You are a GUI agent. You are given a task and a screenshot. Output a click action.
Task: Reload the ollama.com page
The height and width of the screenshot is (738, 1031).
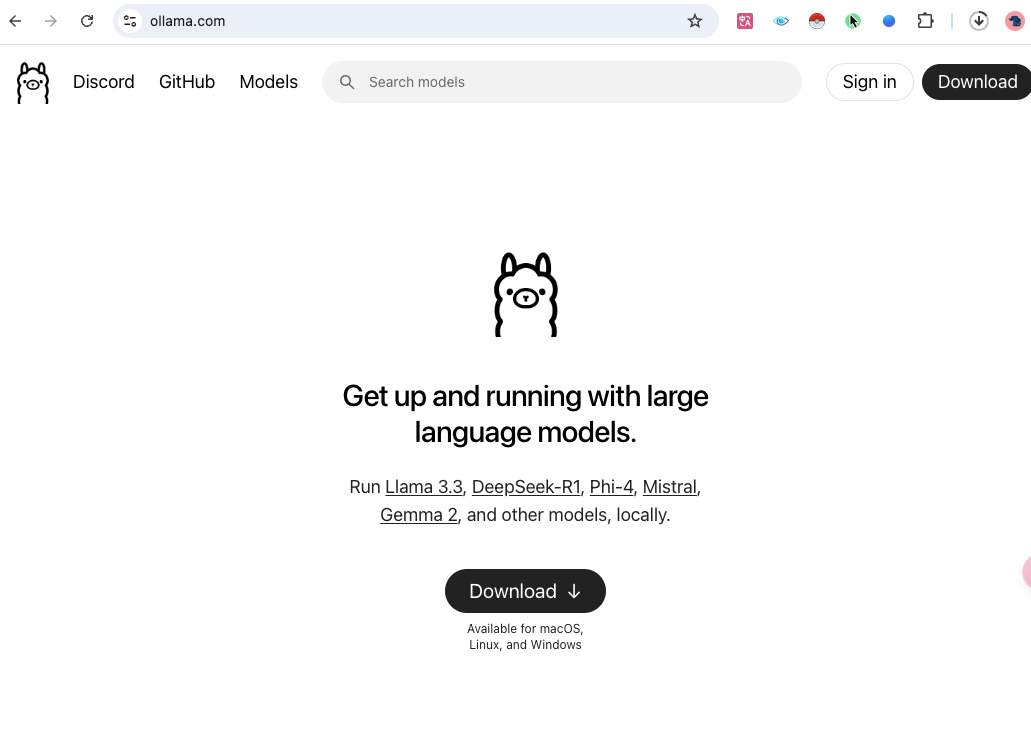[x=87, y=21]
